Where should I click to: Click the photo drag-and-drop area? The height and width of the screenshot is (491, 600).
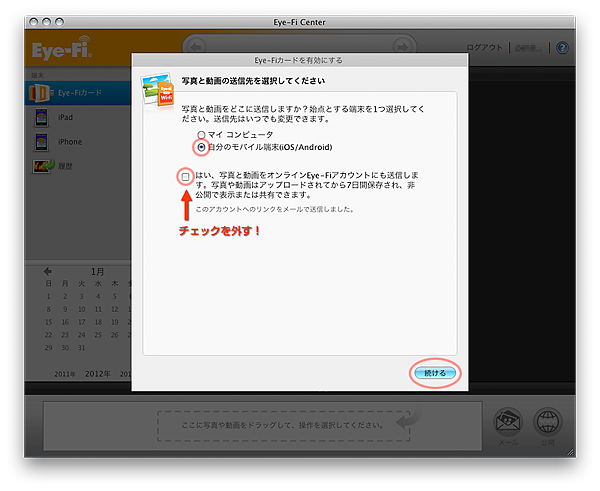pyautogui.click(x=284, y=426)
